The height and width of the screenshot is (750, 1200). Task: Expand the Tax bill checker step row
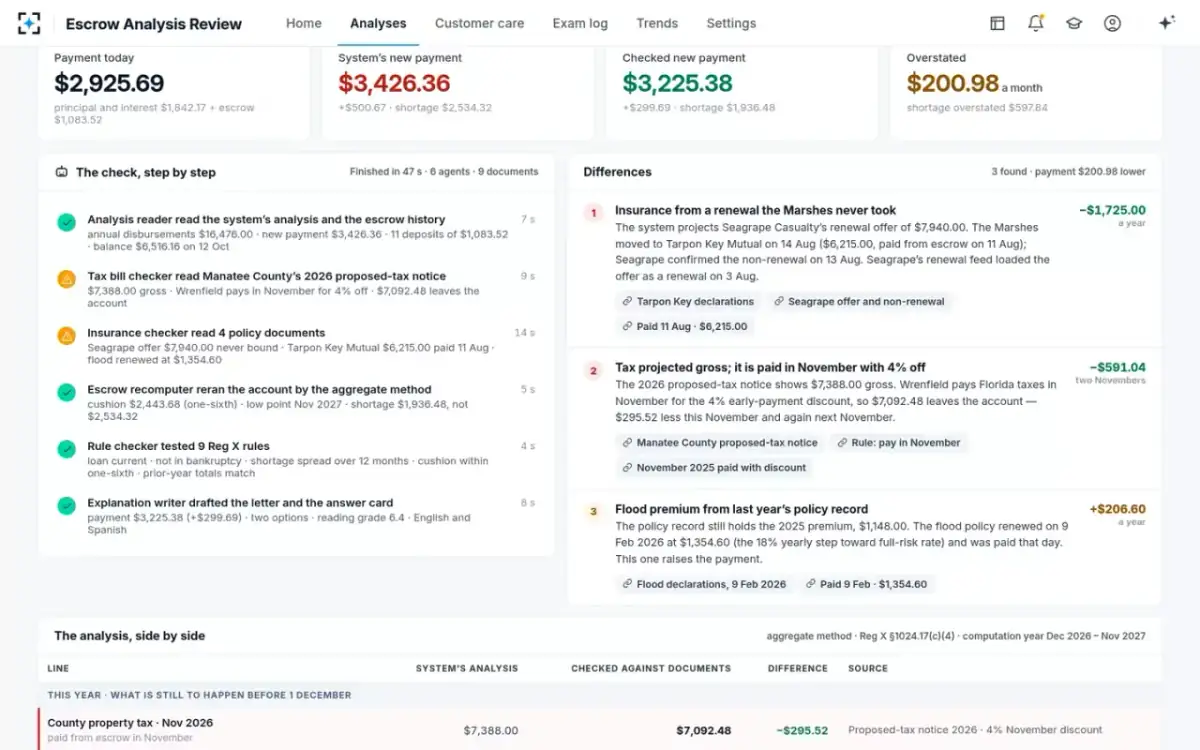tap(296, 289)
